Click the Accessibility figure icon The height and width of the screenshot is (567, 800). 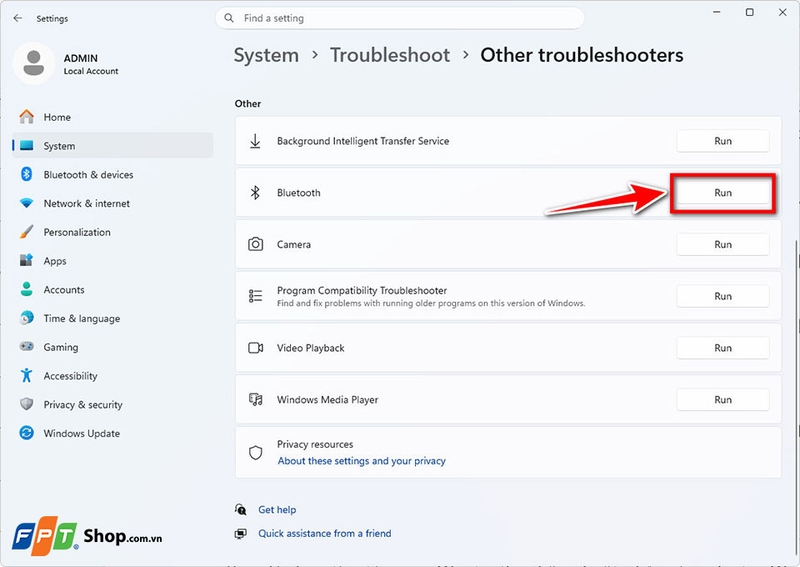[27, 376]
